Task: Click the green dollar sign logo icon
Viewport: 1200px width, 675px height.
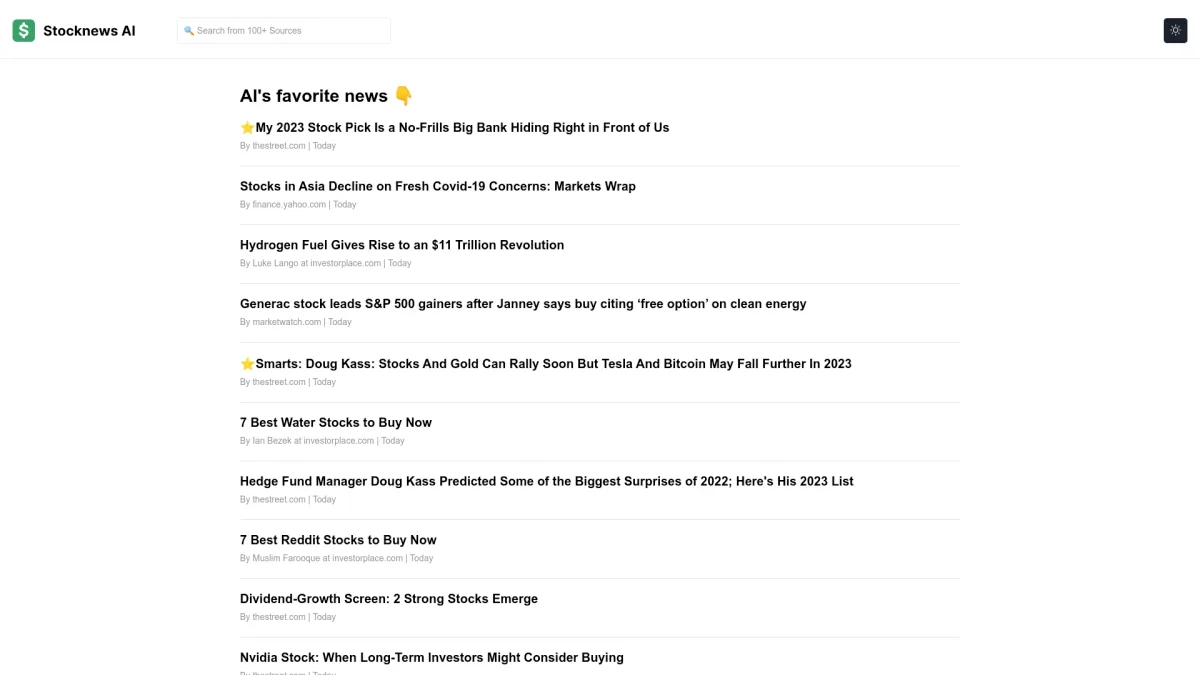Action: (x=23, y=31)
